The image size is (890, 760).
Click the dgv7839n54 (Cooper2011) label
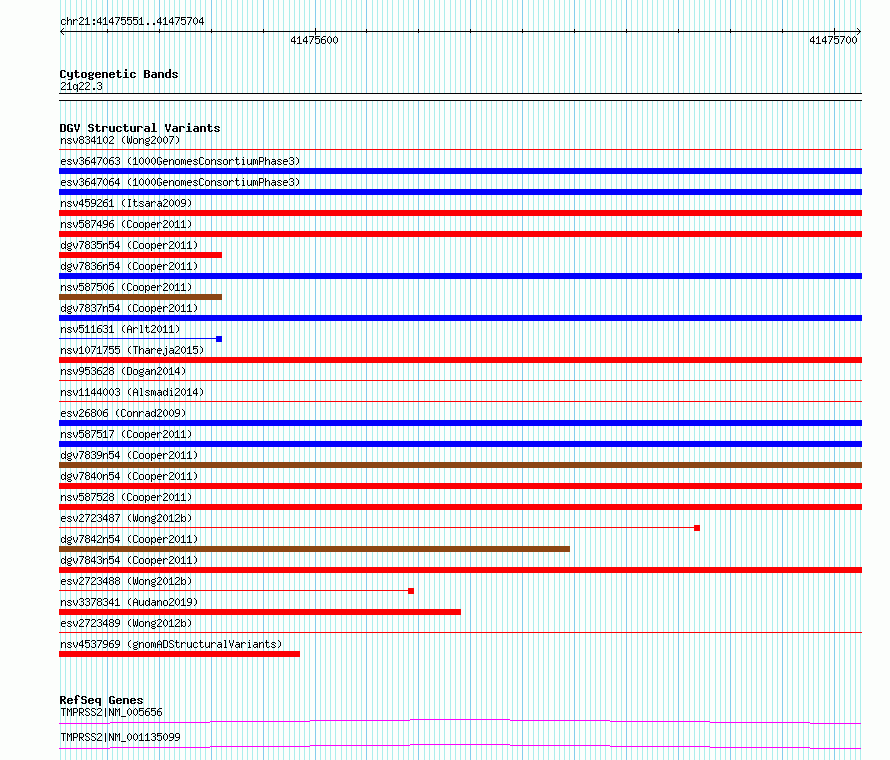[x=129, y=455]
